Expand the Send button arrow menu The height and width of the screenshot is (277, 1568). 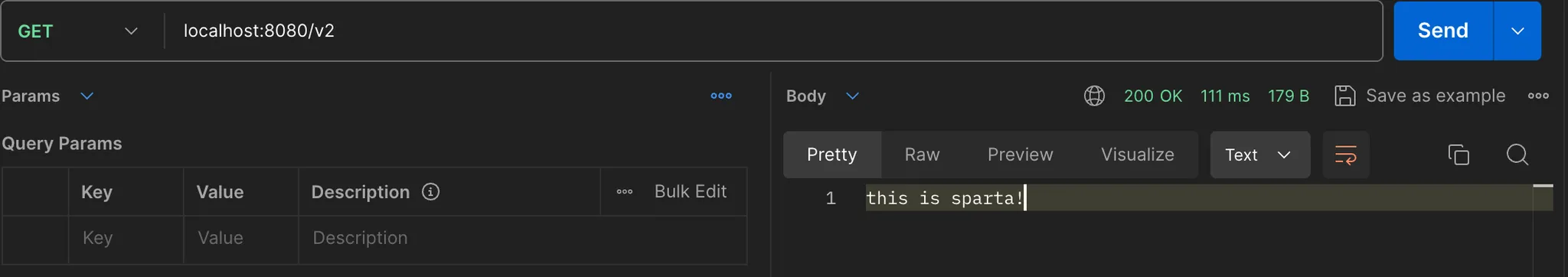point(1517,31)
